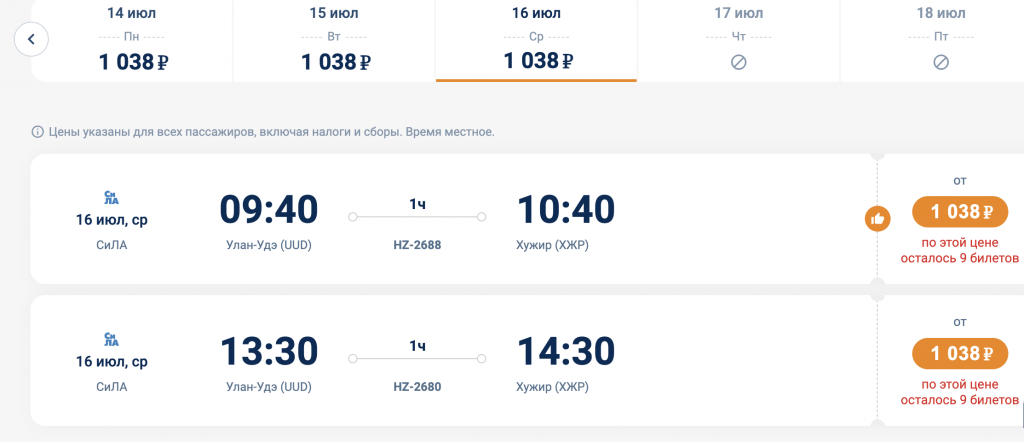Click СиЛА airline logo on 13:30 flight
1024x442 pixels.
(112, 339)
